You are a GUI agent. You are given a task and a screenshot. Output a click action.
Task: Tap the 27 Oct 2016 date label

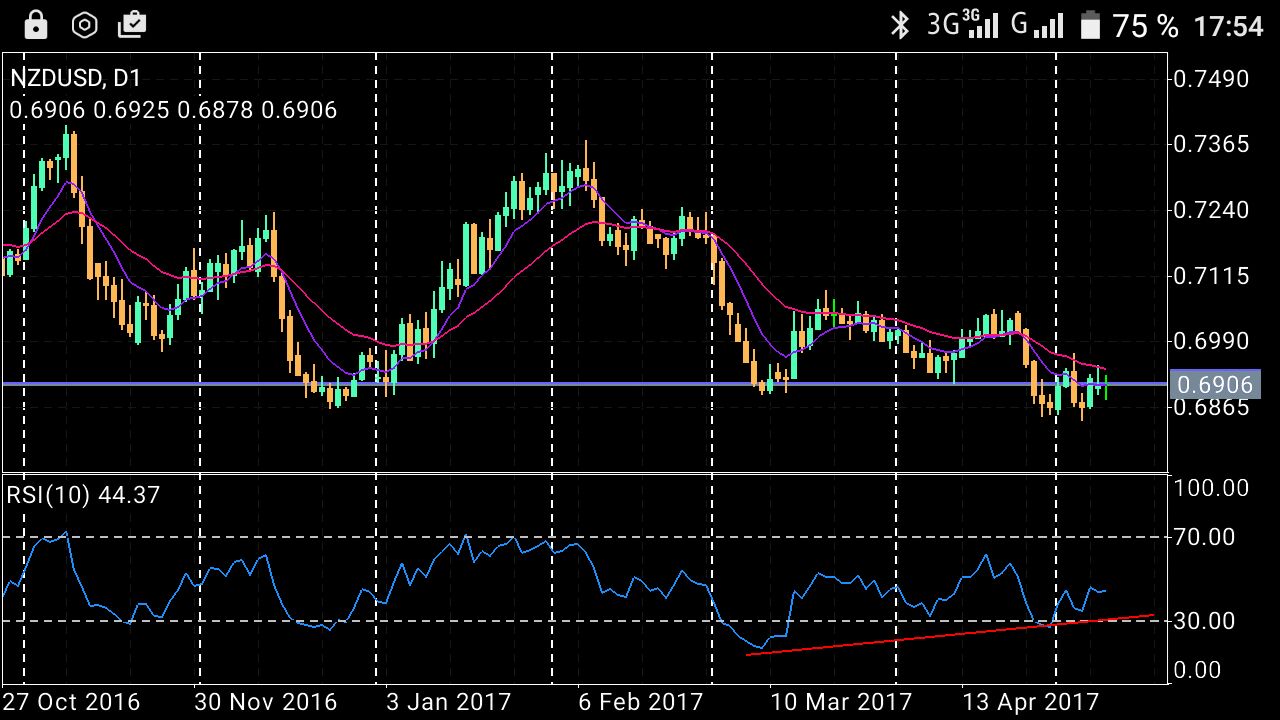pyautogui.click(x=71, y=702)
